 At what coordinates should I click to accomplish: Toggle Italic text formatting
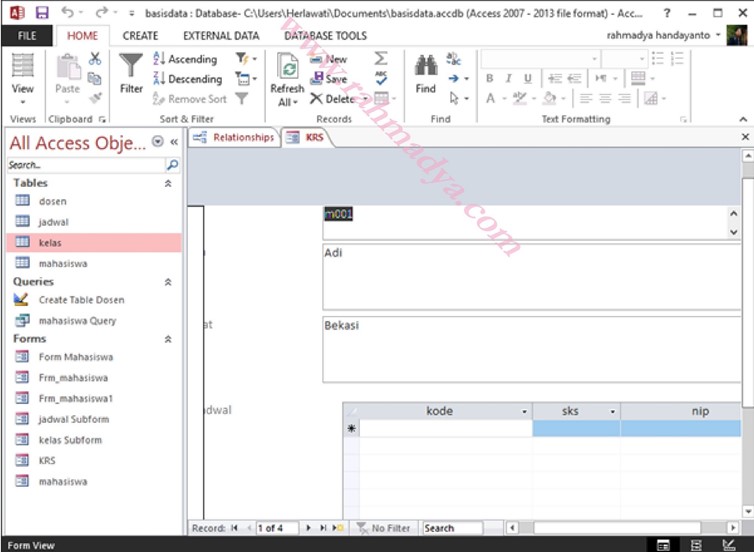508,78
